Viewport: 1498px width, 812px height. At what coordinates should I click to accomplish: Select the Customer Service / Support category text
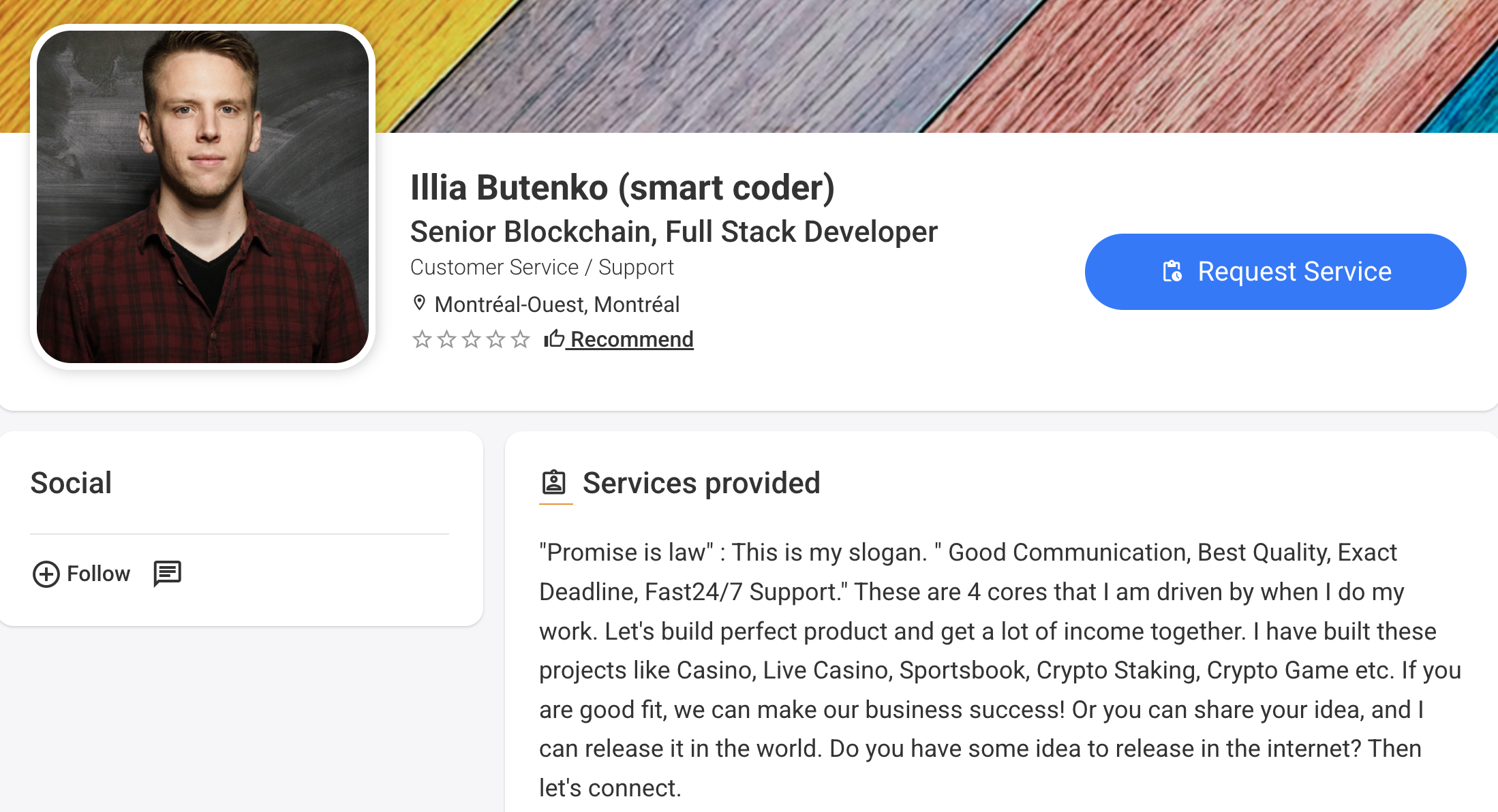(x=542, y=267)
